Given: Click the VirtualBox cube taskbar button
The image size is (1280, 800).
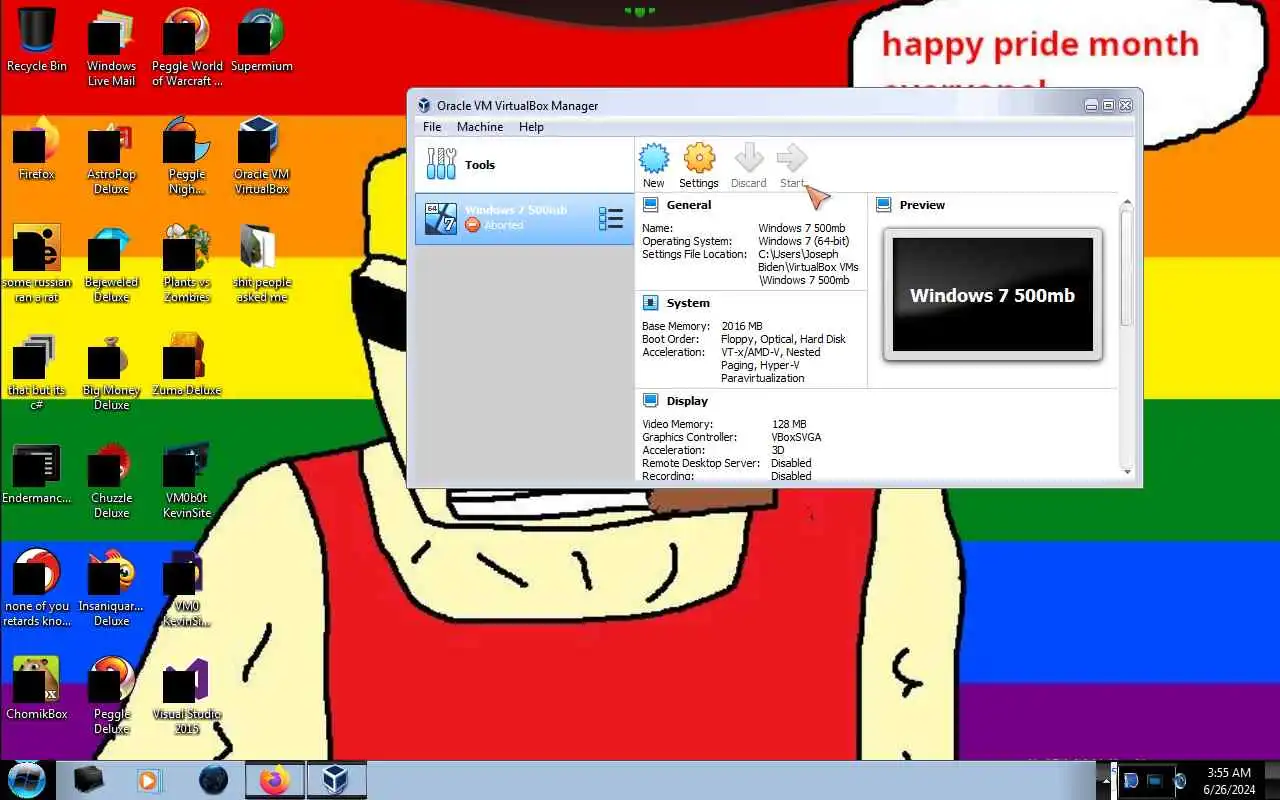Looking at the screenshot, I should (x=336, y=780).
